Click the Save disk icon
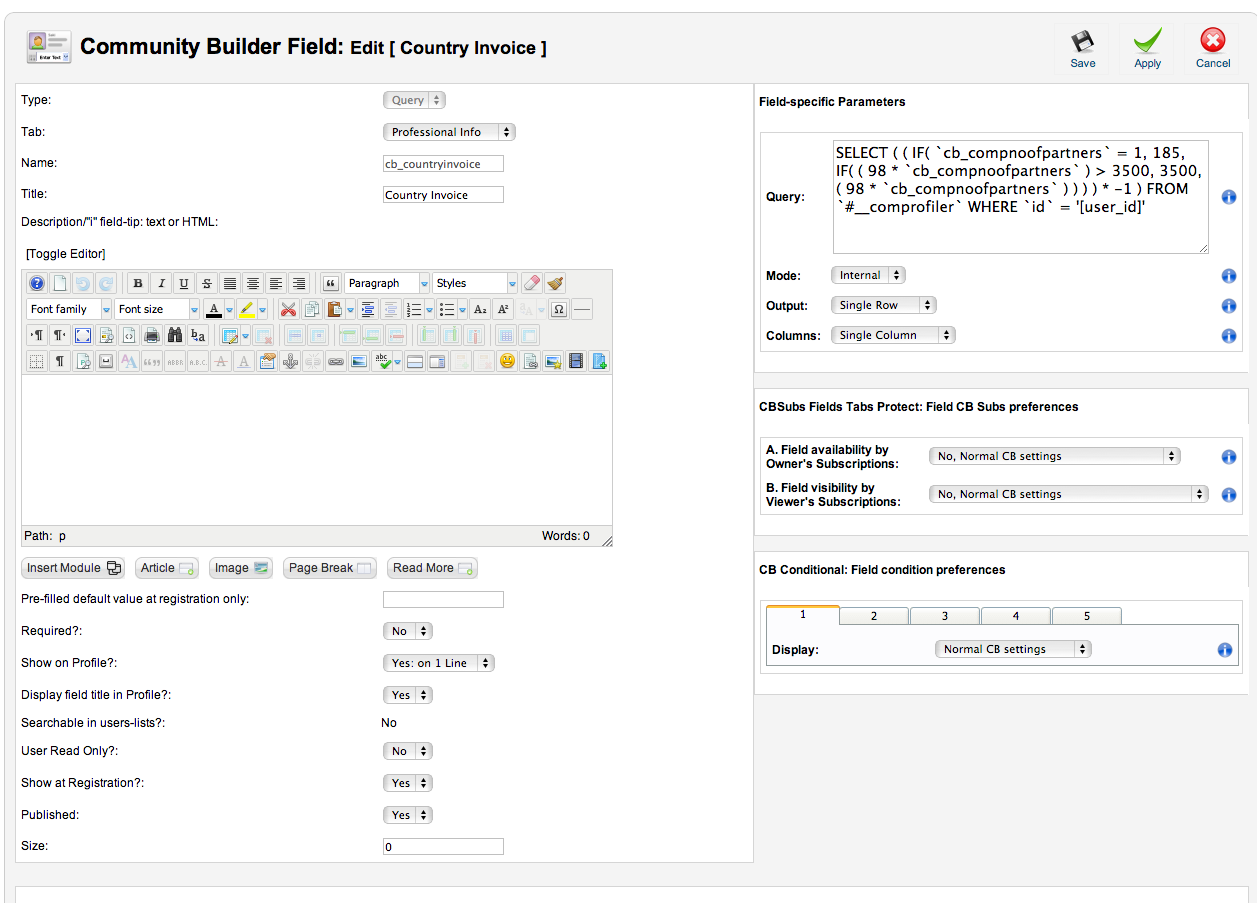1257x903 pixels. pos(1082,42)
